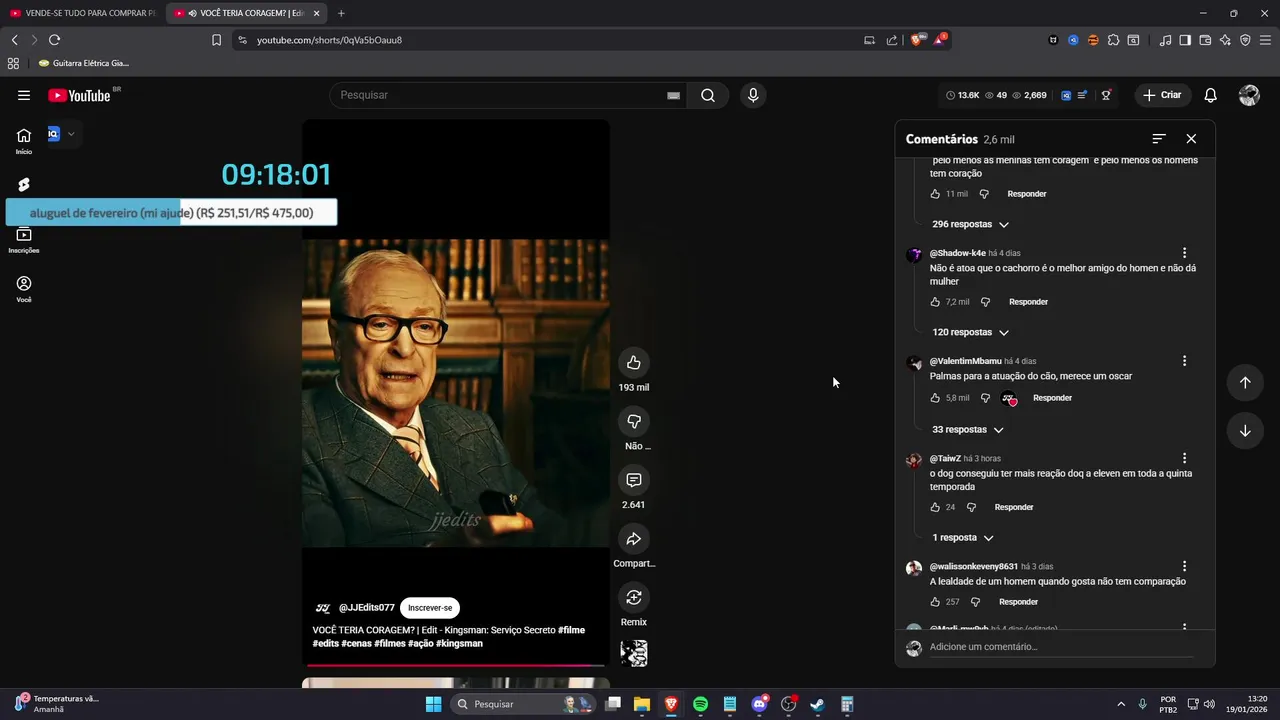Start voice search with the microphone
This screenshot has width=1280, height=720.
click(x=753, y=95)
